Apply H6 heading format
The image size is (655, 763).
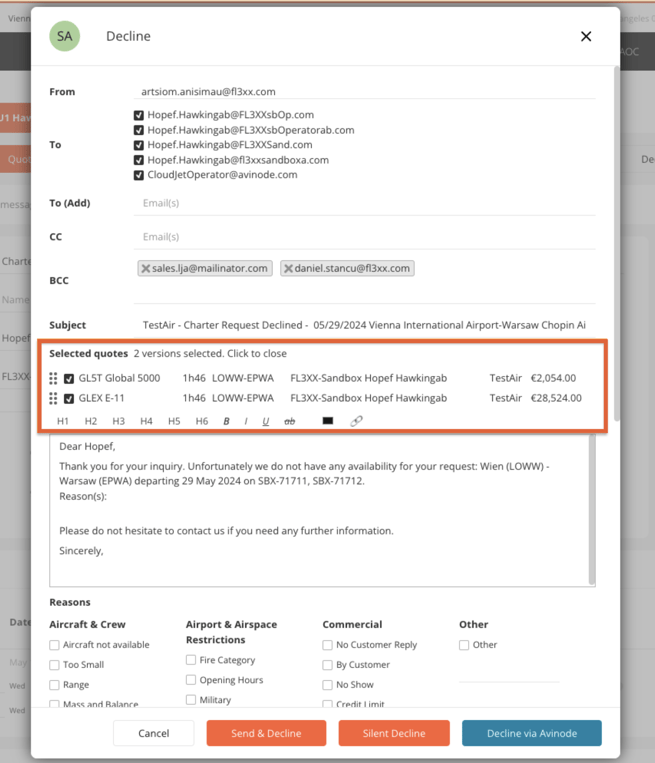coord(201,421)
